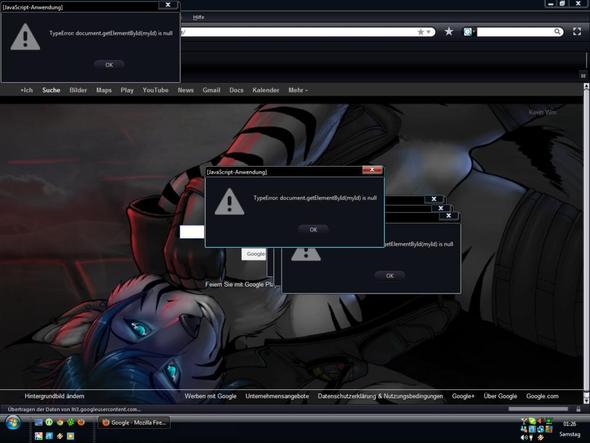Image resolution: width=590 pixels, height=443 pixels.
Task: Open Kalender in the Google bar
Action: [266, 90]
